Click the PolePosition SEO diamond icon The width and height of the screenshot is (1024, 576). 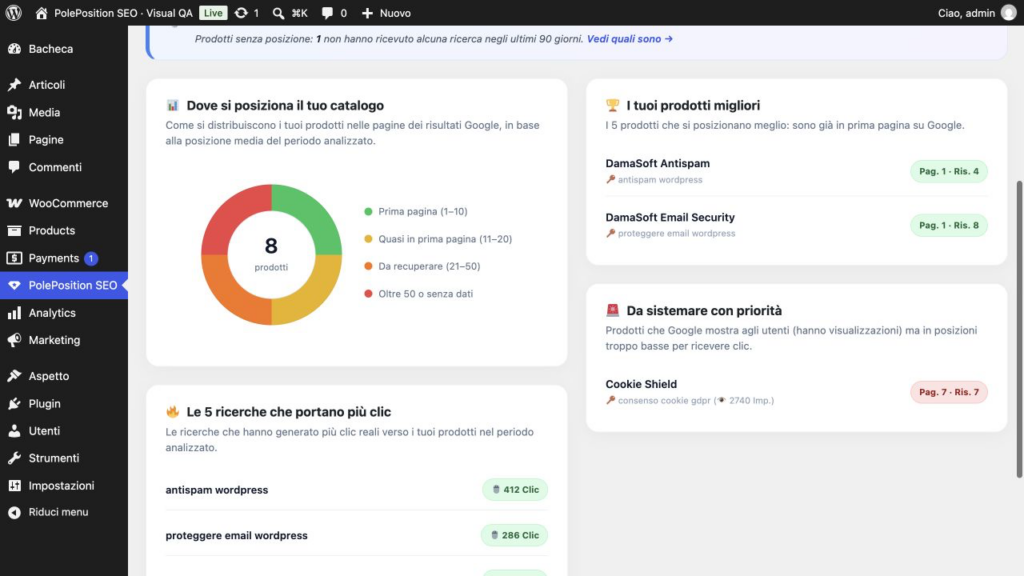coord(14,285)
